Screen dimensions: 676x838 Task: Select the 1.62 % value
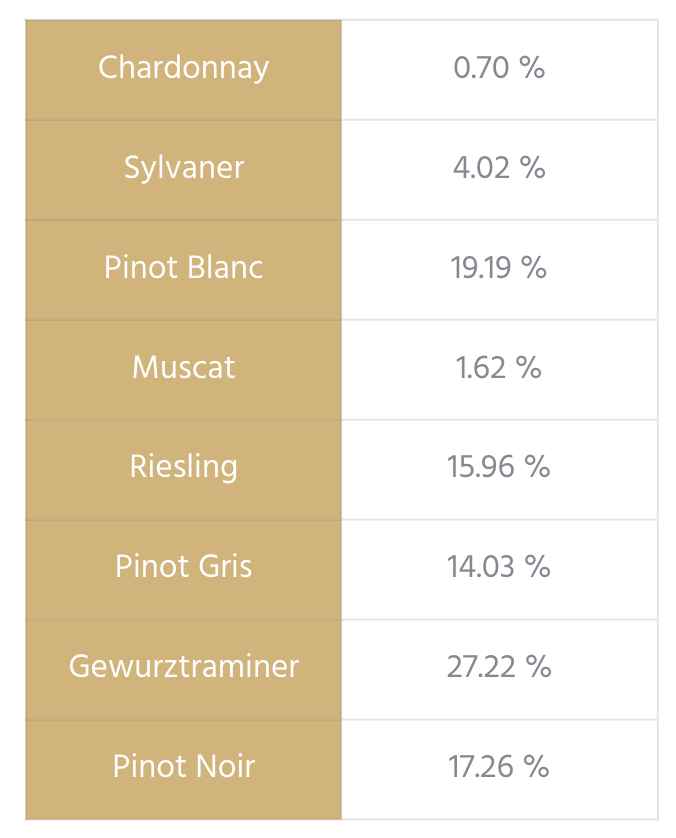point(499,367)
